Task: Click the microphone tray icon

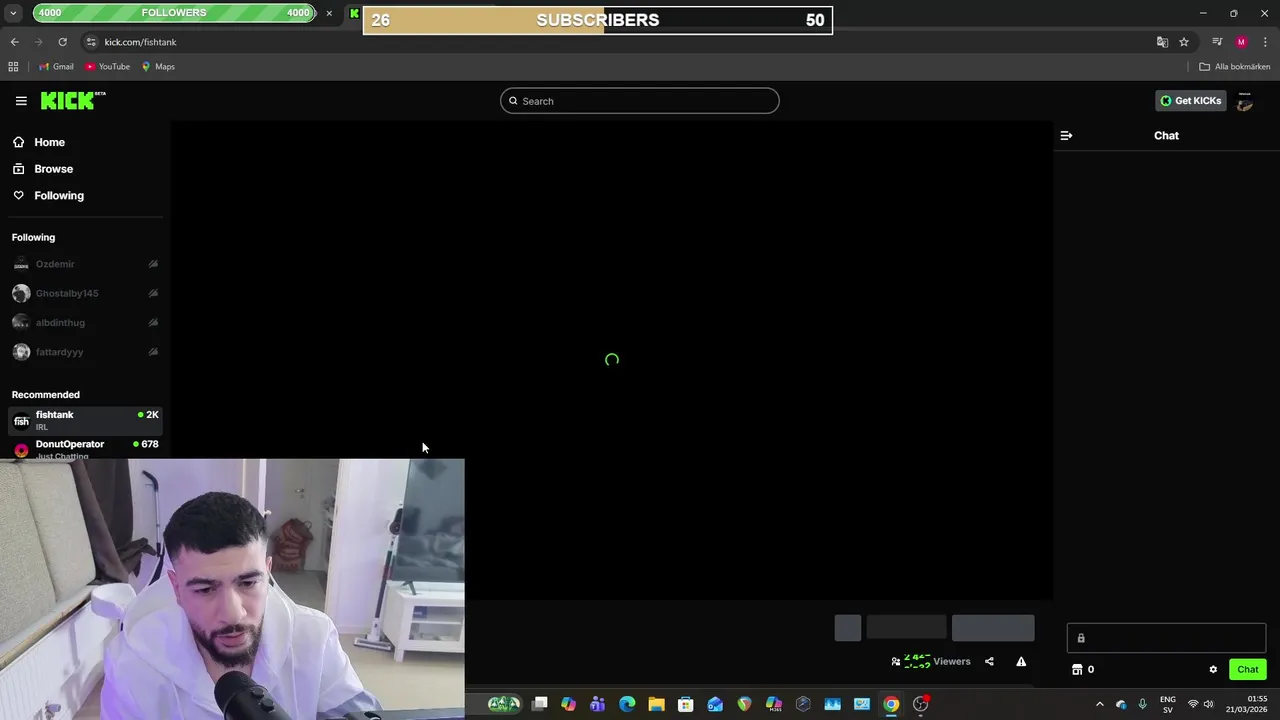Action: pyautogui.click(x=1143, y=704)
